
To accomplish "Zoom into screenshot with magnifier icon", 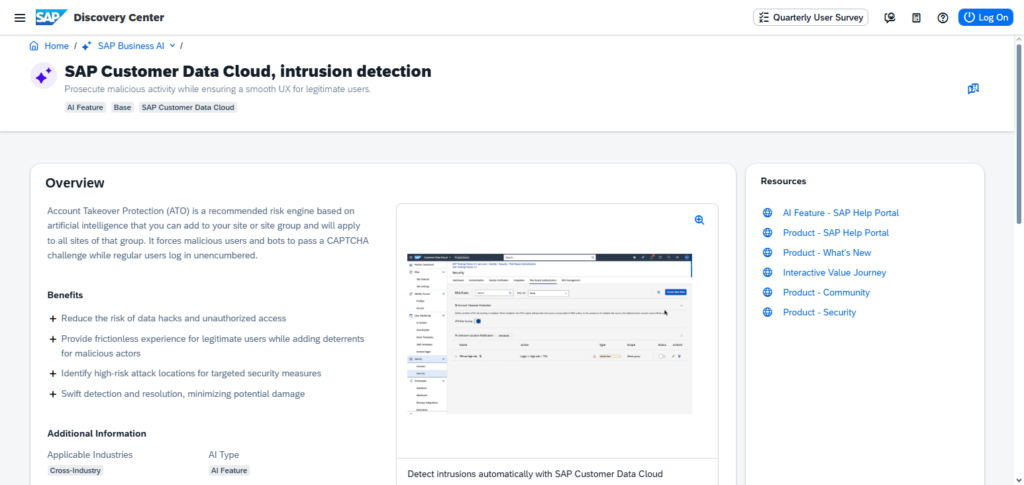I will (x=699, y=220).
